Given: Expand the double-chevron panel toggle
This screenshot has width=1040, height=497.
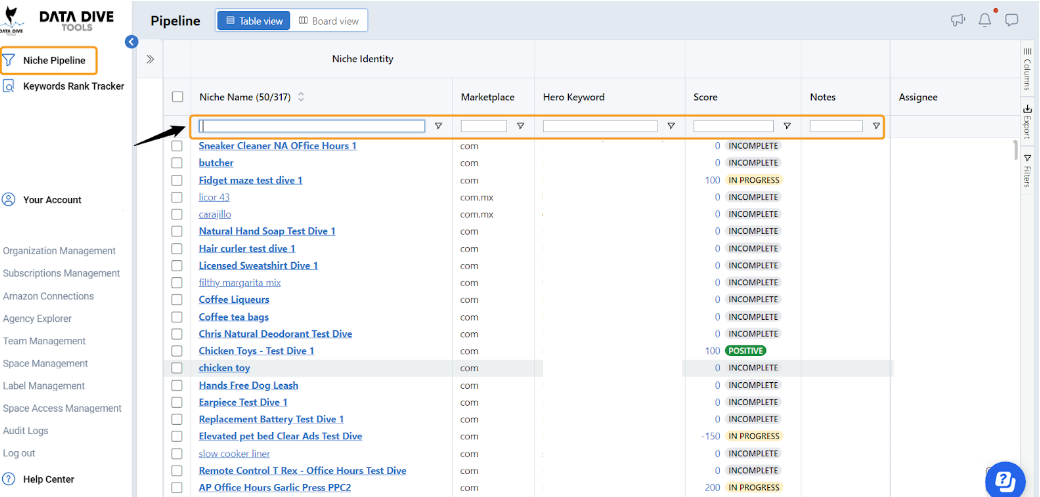Looking at the screenshot, I should tap(151, 59).
